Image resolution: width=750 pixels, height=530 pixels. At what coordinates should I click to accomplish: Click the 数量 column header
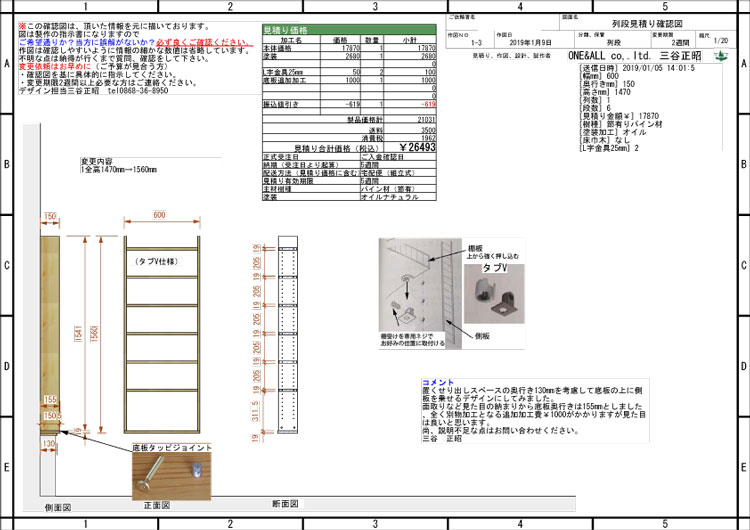(x=372, y=40)
